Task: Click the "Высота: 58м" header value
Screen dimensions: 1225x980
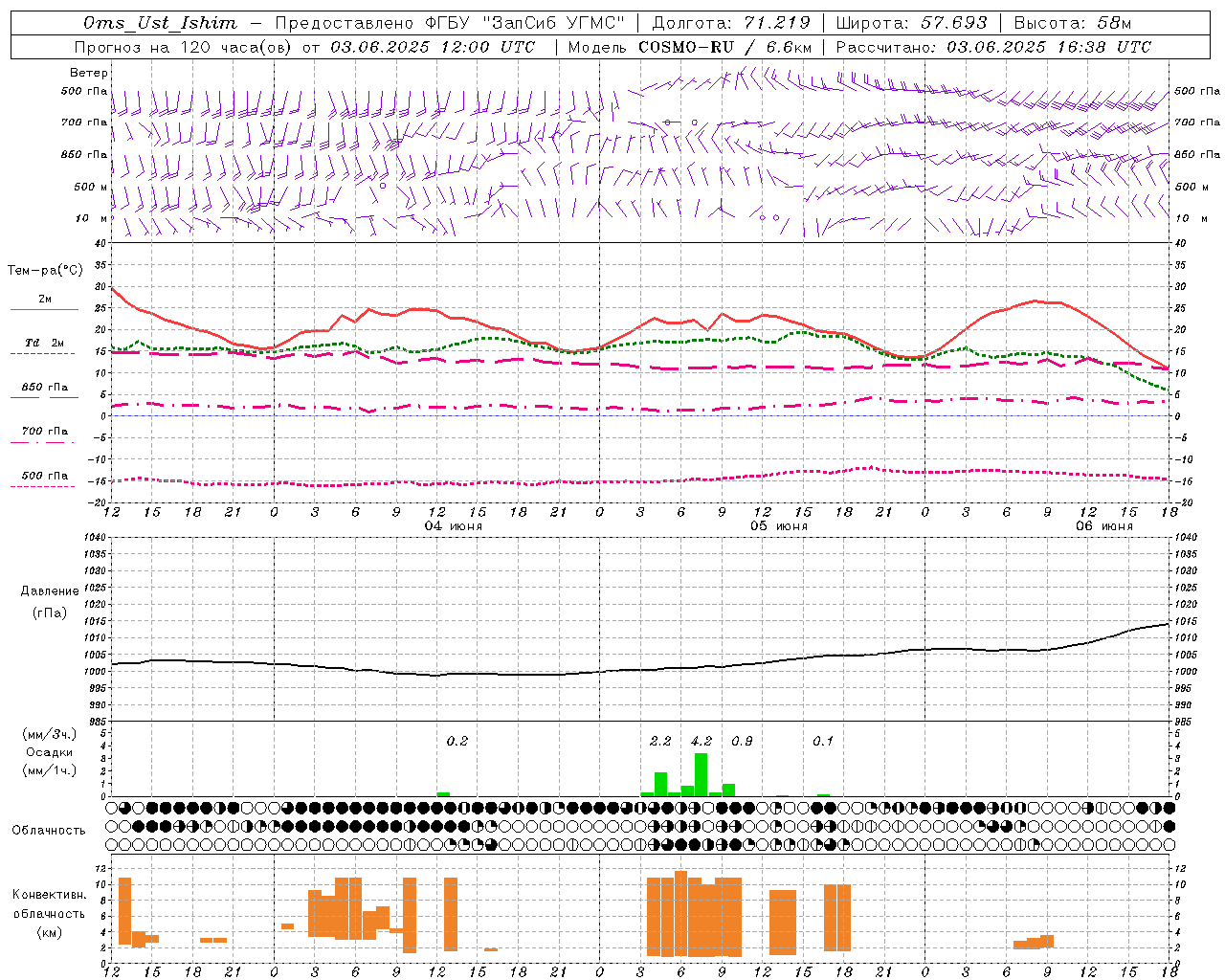Action: click(x=1072, y=23)
